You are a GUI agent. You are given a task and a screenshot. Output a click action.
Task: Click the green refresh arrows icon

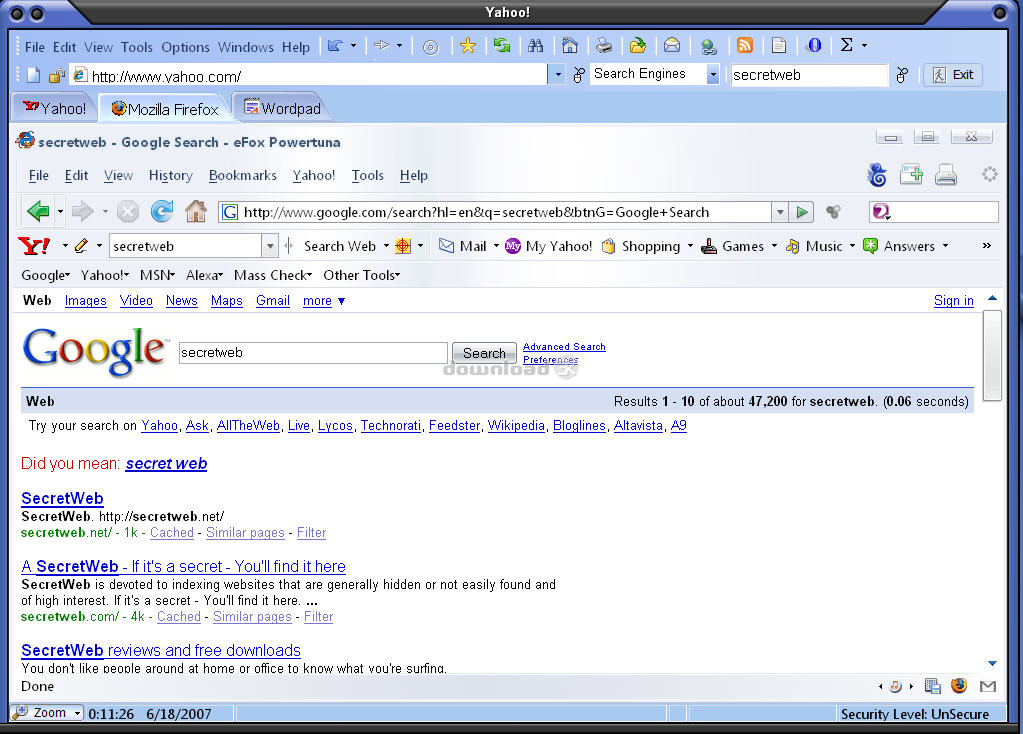(x=502, y=46)
